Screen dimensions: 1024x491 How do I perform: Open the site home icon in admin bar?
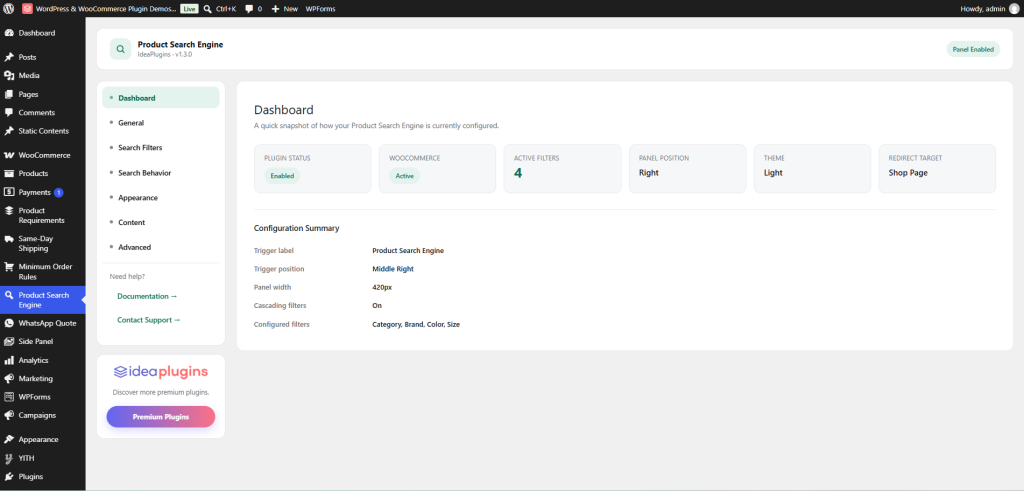pos(27,9)
